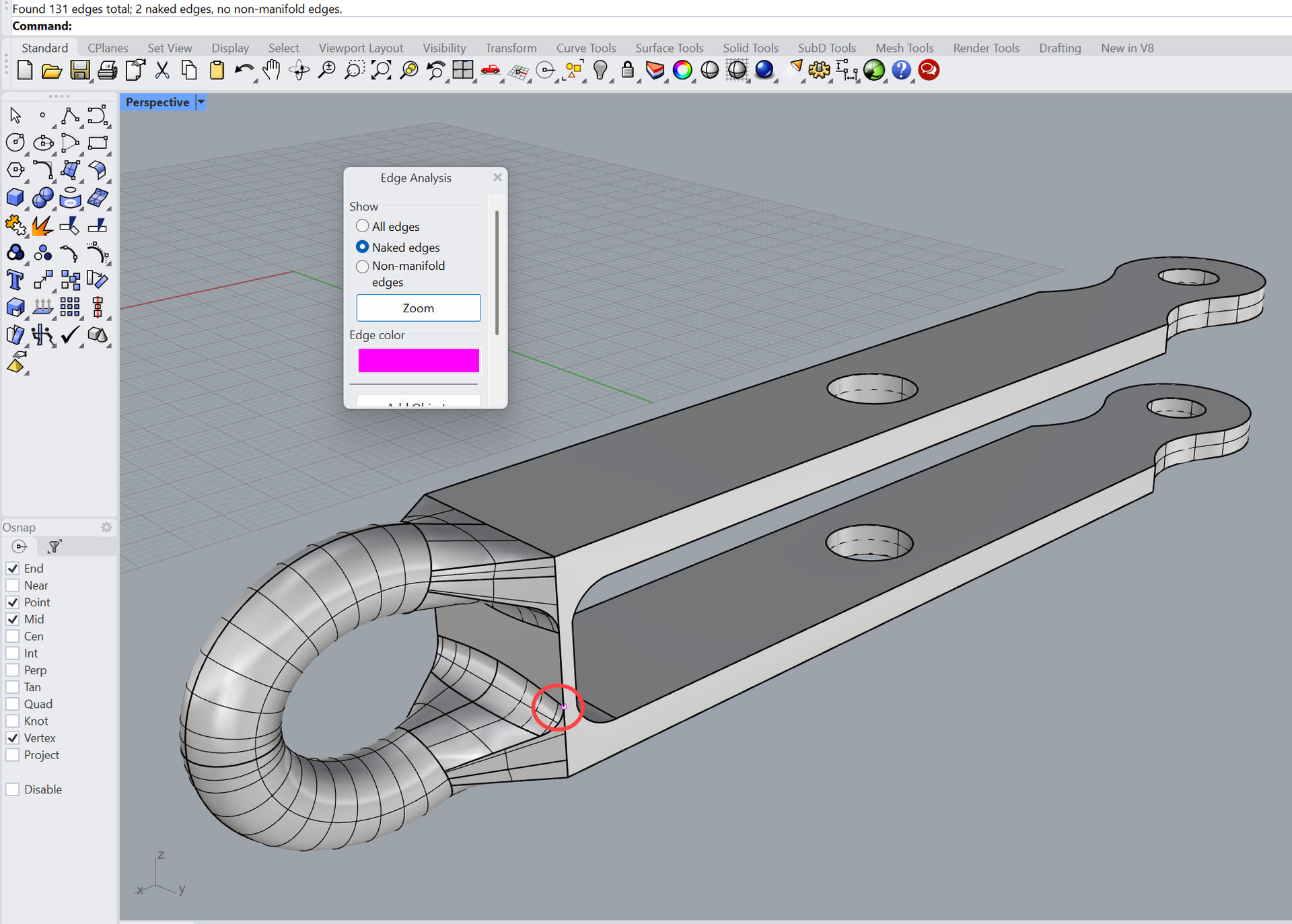
Task: Click the Undo arrow icon
Action: pyautogui.click(x=244, y=70)
